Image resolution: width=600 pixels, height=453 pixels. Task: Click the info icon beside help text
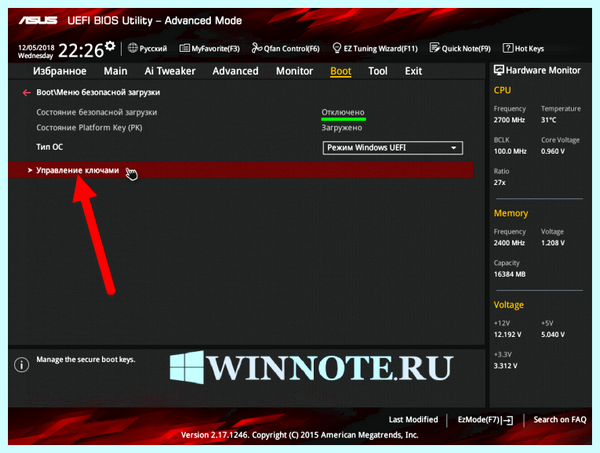click(x=21, y=365)
